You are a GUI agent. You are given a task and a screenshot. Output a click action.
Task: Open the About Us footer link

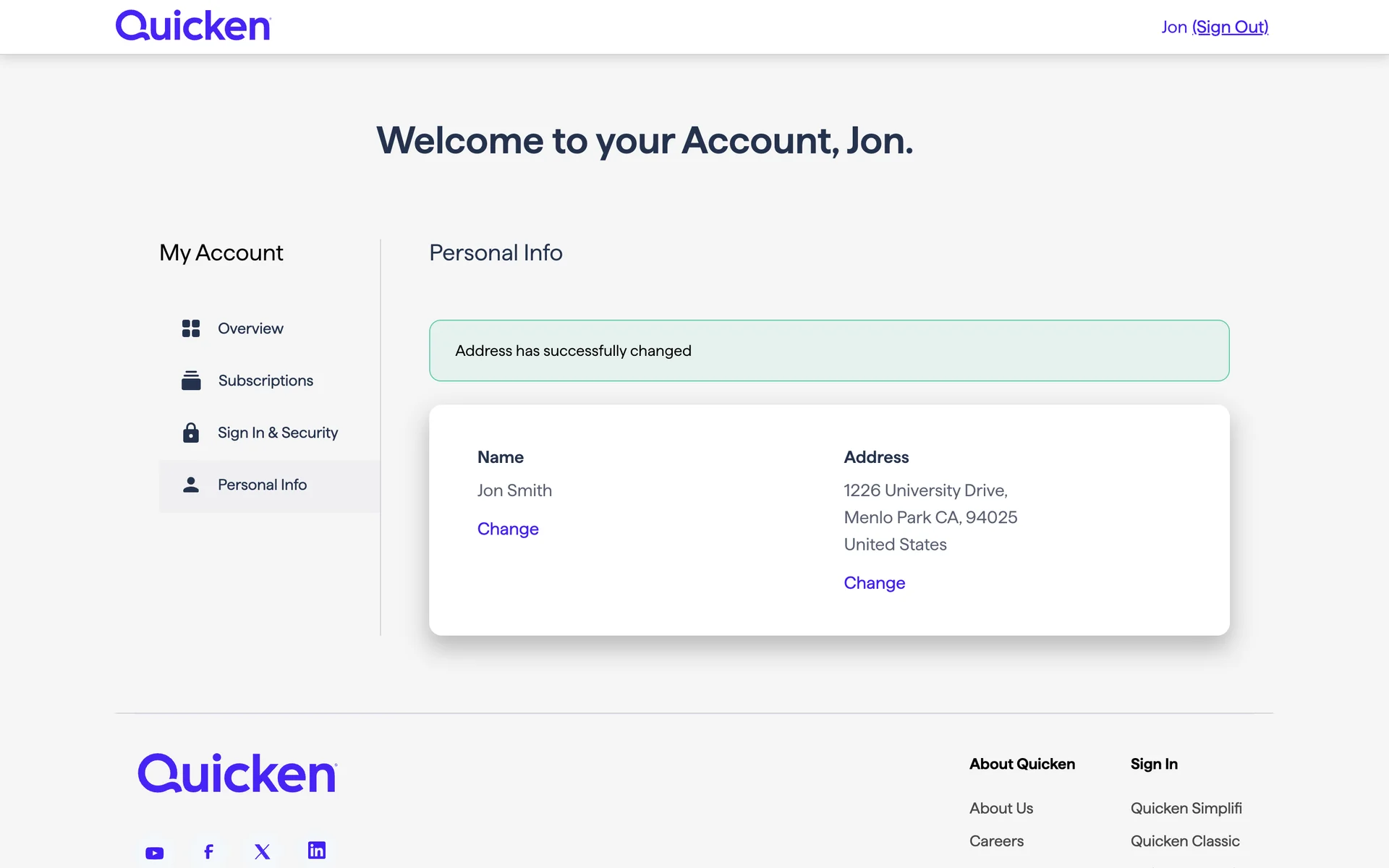pyautogui.click(x=1001, y=808)
